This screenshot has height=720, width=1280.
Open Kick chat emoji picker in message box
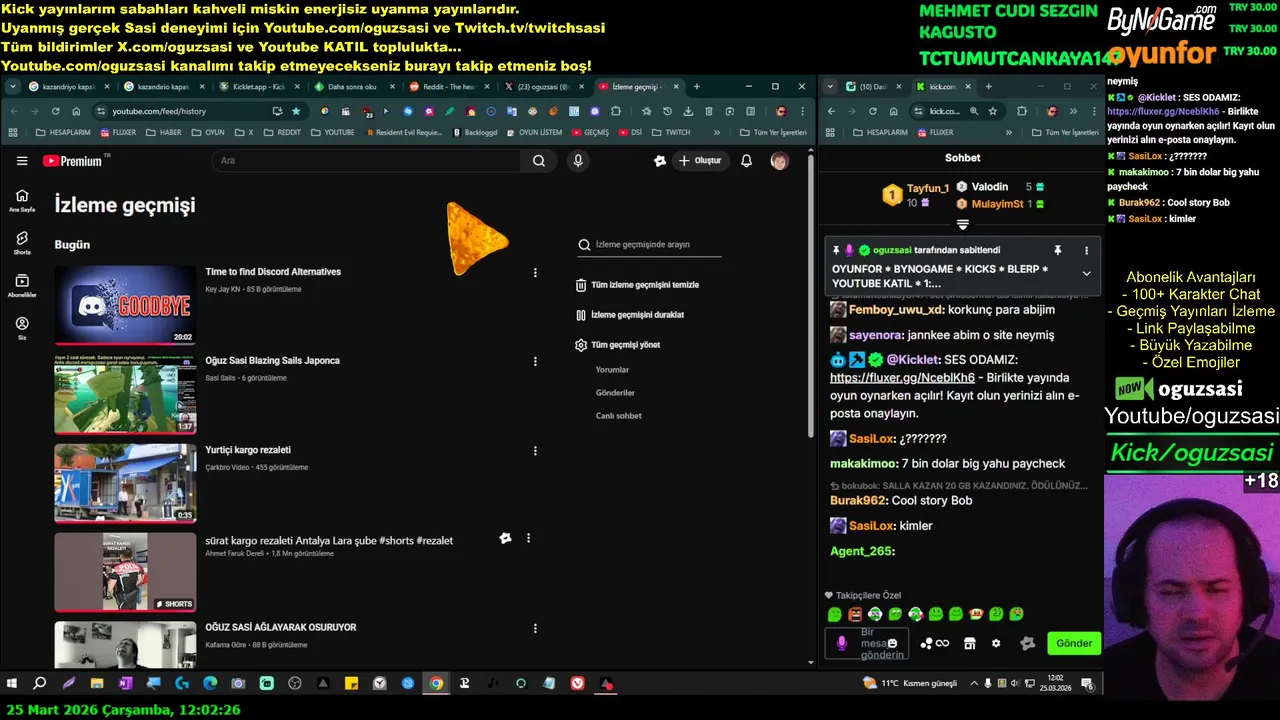892,644
